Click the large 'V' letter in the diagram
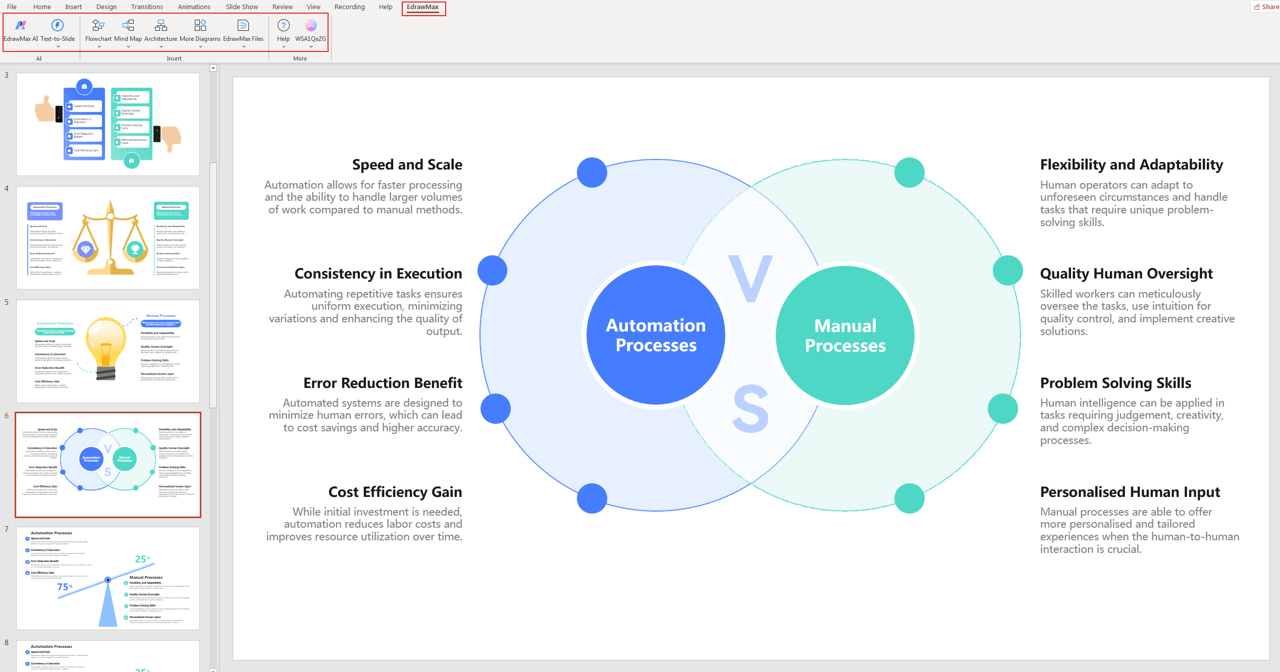The image size is (1280, 672). point(750,280)
